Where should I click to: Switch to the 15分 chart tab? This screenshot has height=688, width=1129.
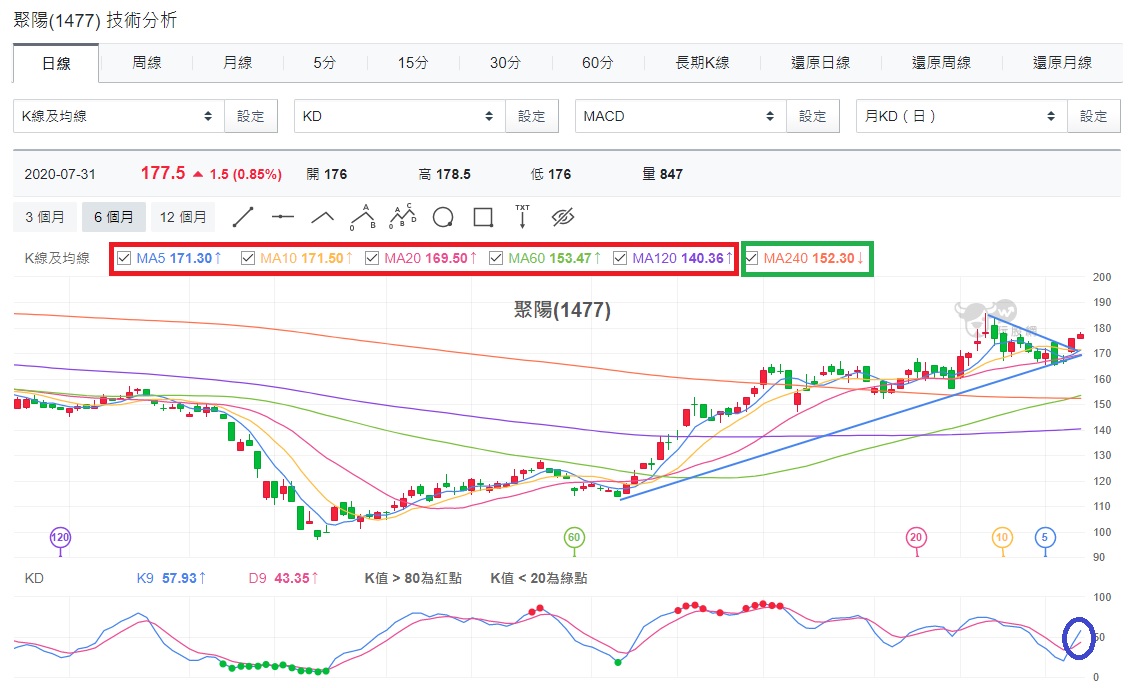tap(413, 63)
